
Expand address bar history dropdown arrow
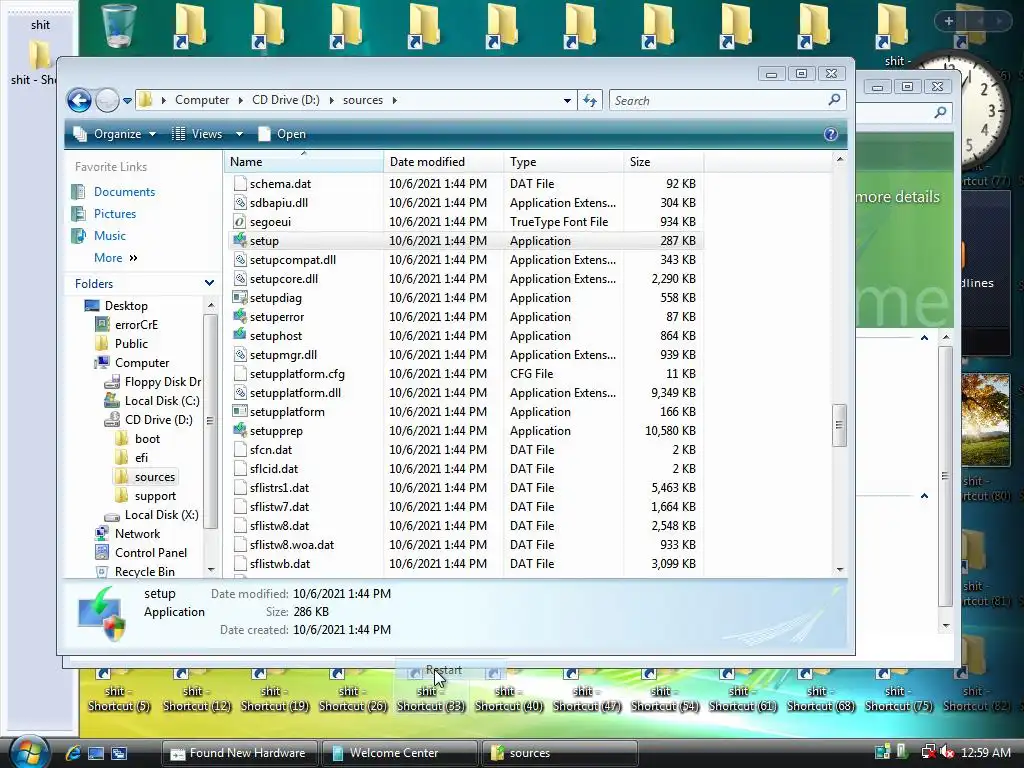tap(567, 101)
